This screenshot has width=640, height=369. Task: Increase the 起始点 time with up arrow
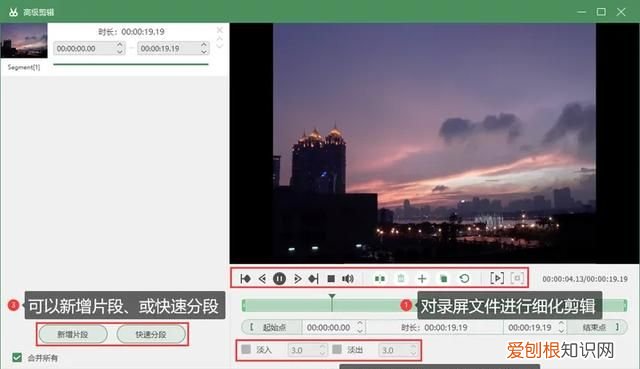pos(360,324)
